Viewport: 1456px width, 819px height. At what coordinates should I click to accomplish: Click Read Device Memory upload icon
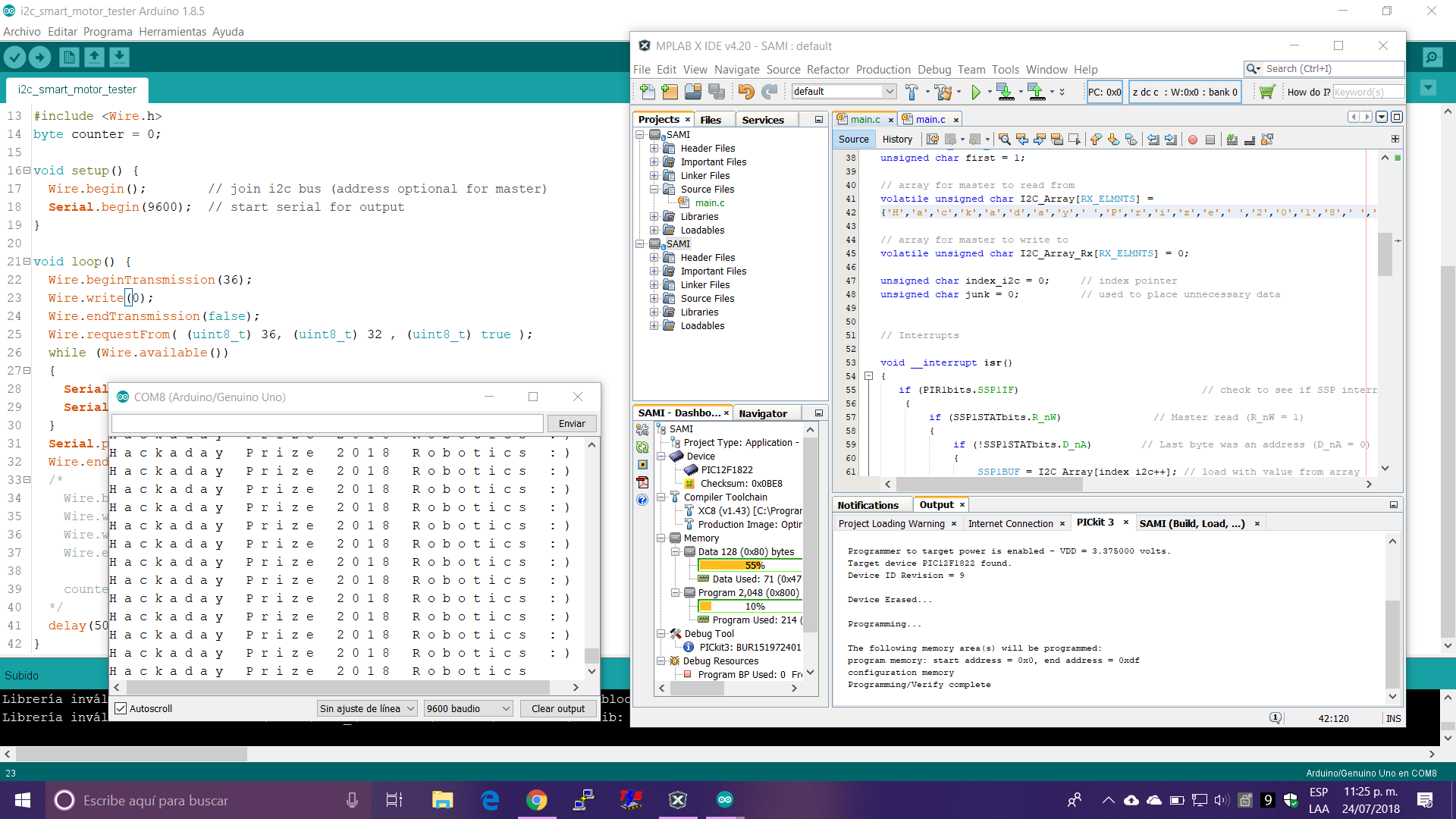coord(1036,92)
